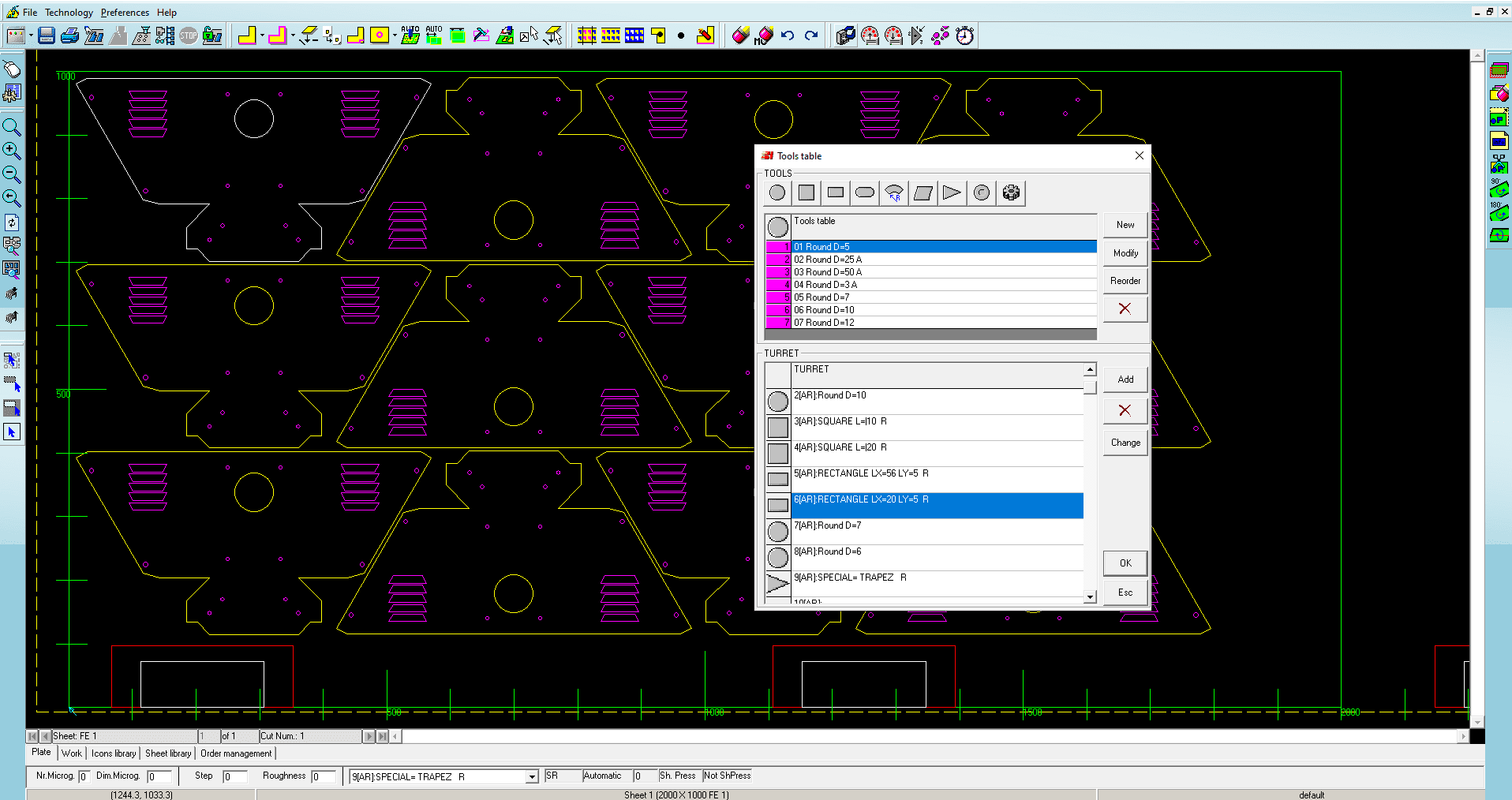Click the Undo arrow icon

(788, 36)
